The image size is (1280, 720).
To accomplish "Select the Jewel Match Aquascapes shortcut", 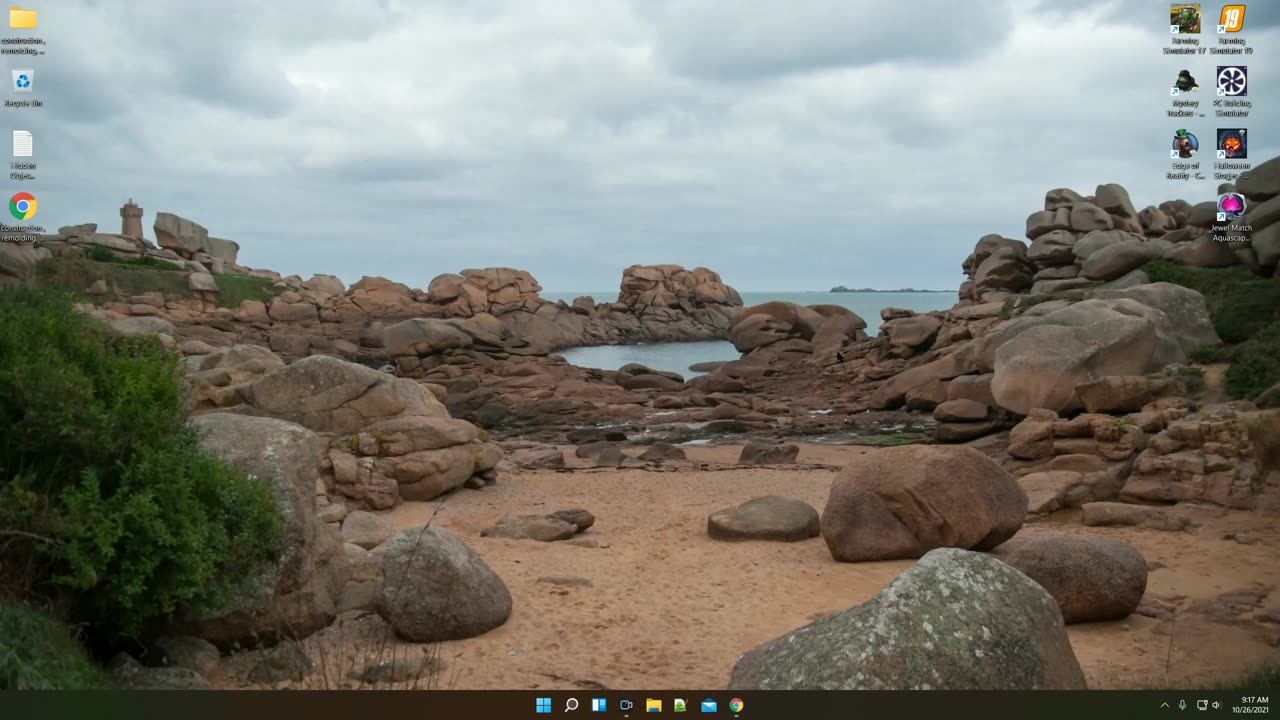I will coord(1232,218).
